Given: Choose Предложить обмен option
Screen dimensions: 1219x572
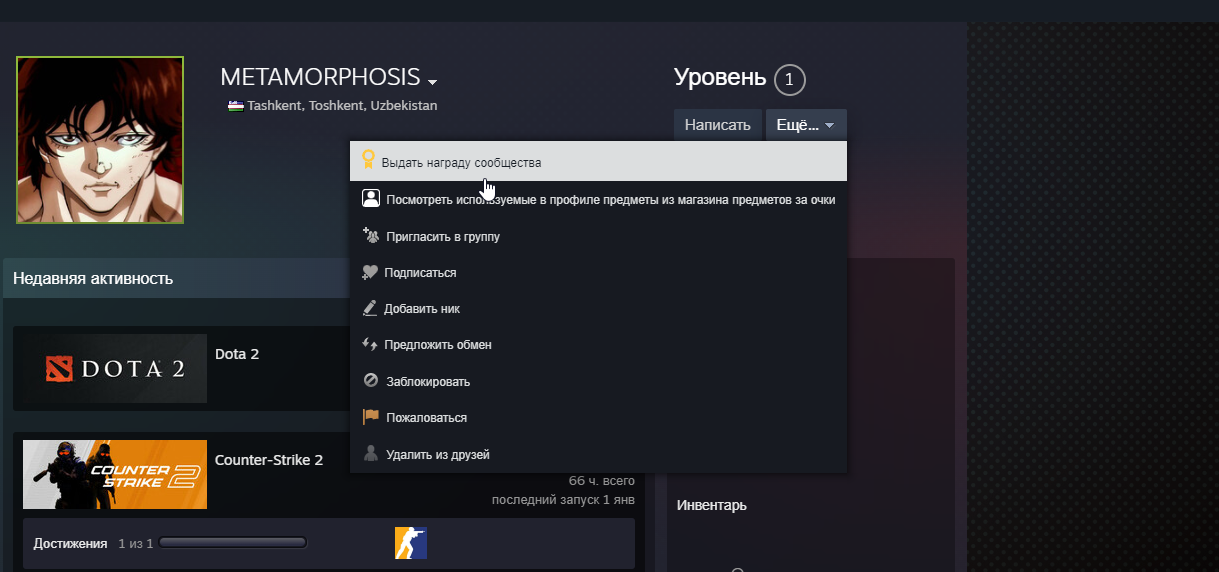Looking at the screenshot, I should (598, 344).
